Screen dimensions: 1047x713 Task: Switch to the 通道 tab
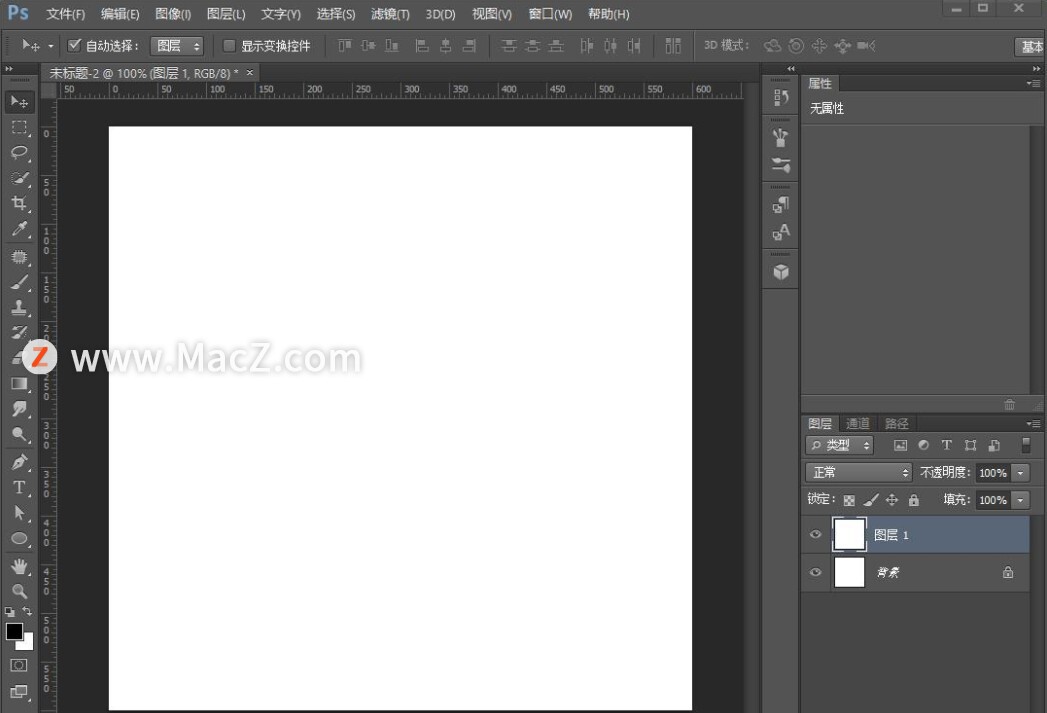[858, 423]
